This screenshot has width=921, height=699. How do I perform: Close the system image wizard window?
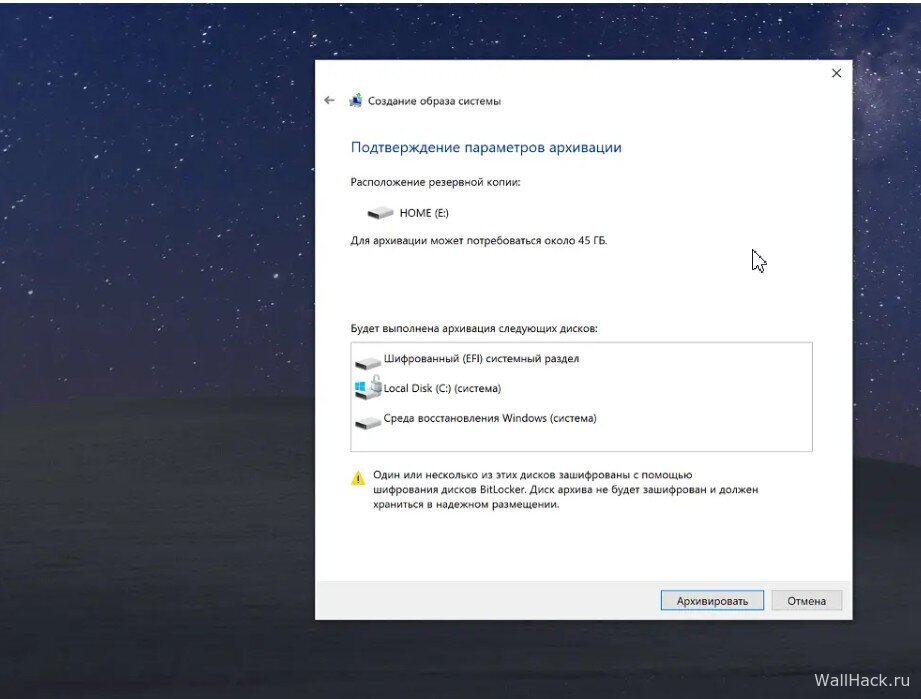coord(836,73)
